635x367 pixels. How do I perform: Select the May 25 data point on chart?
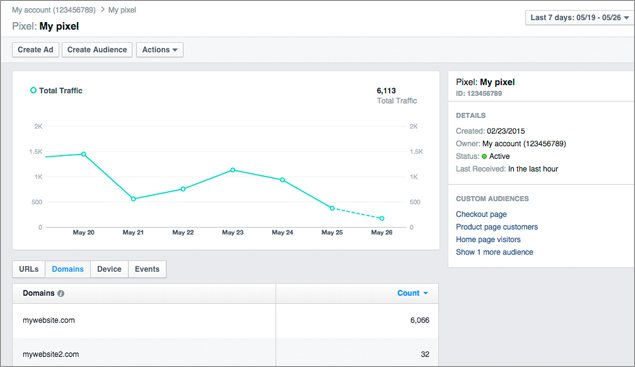point(332,208)
